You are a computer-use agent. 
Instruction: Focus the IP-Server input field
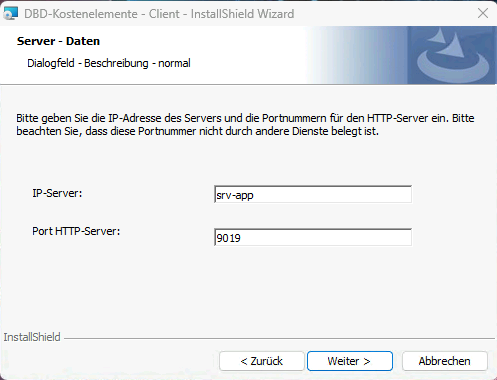(x=313, y=194)
